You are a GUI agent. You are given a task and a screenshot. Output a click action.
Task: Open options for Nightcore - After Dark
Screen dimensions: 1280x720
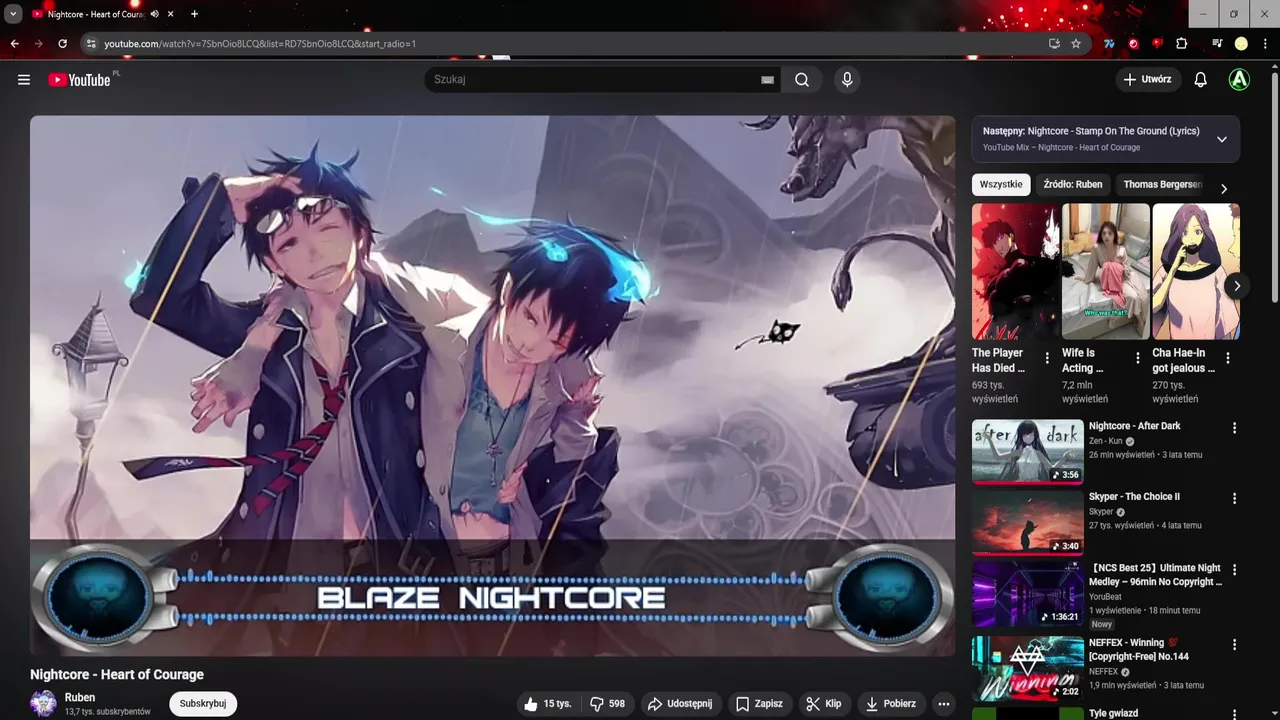[x=1234, y=428]
